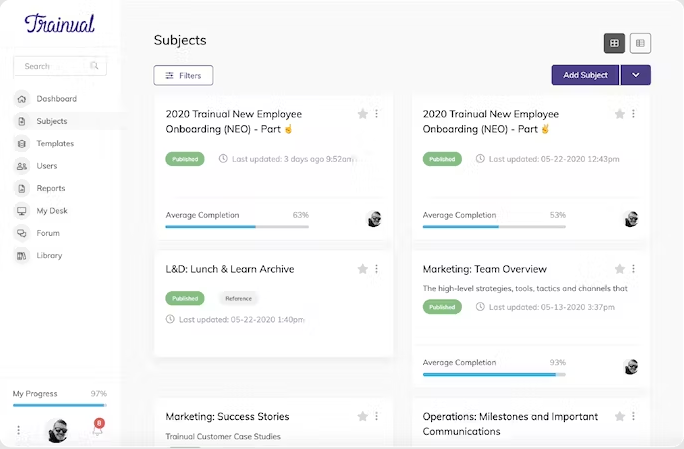Screen dimensions: 684x449
Task: Expand the Add Subject dropdown arrow
Action: click(x=636, y=75)
